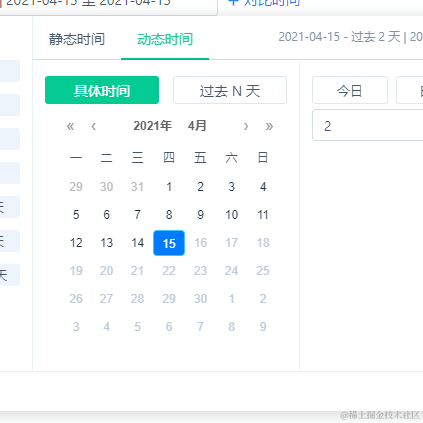Screen dimensions: 423x423
Task: Click the greyed date 31
Action: (x=138, y=187)
